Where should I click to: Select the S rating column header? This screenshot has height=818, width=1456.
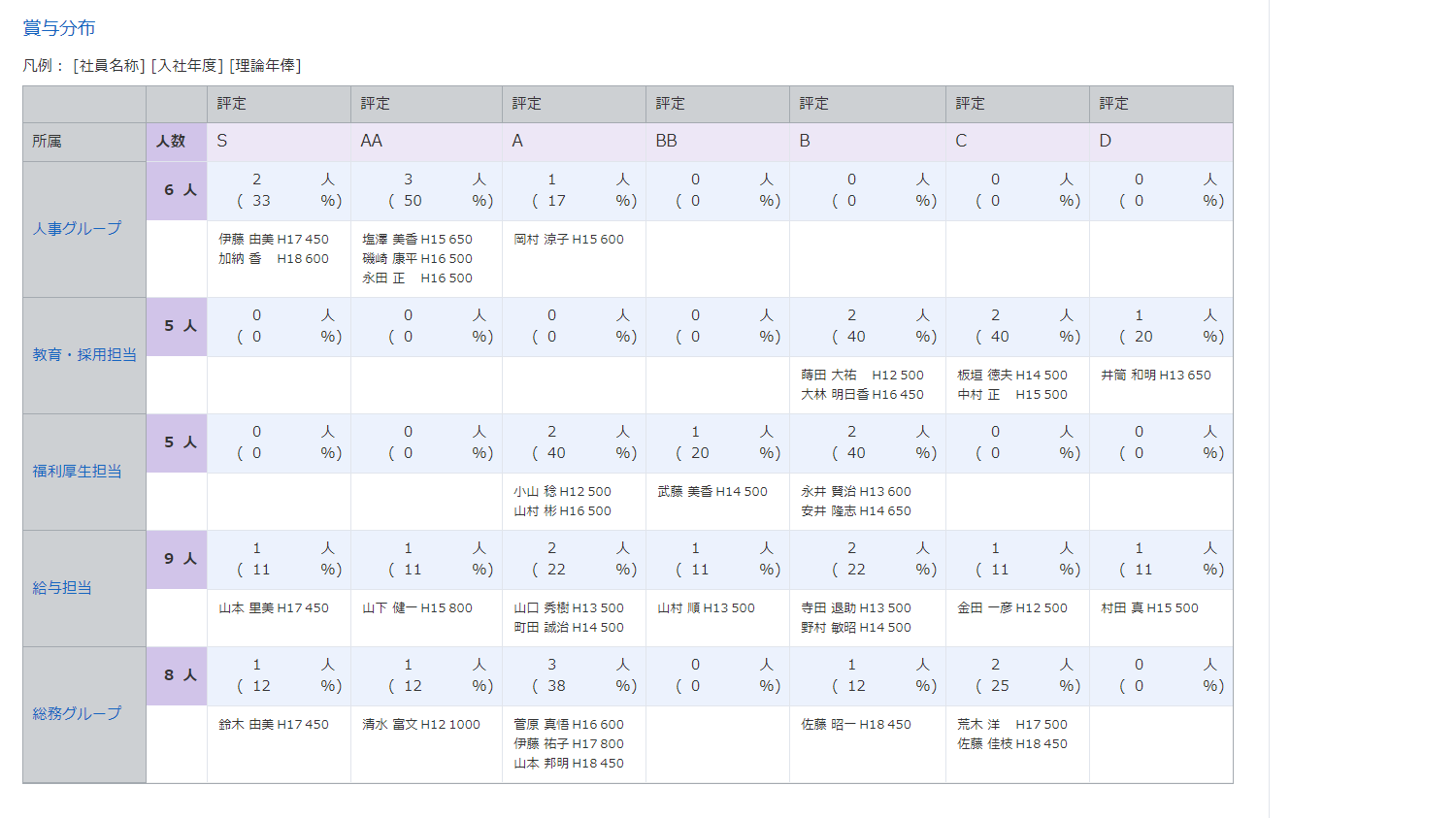pyautogui.click(x=222, y=142)
